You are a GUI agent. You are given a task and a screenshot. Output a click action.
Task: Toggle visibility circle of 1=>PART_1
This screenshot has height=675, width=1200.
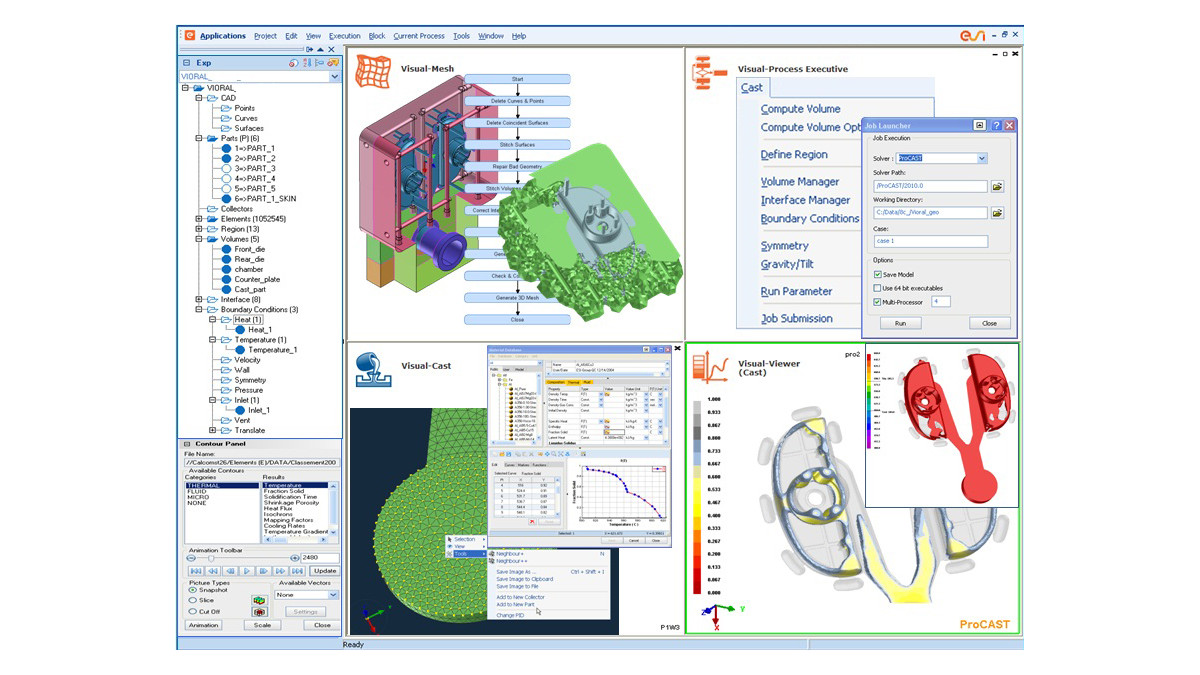226,148
